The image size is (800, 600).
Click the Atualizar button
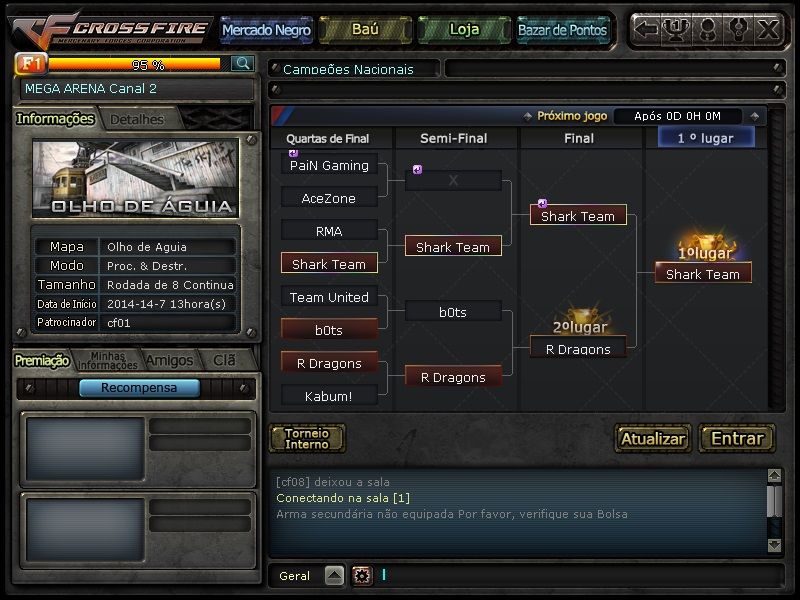pyautogui.click(x=653, y=438)
